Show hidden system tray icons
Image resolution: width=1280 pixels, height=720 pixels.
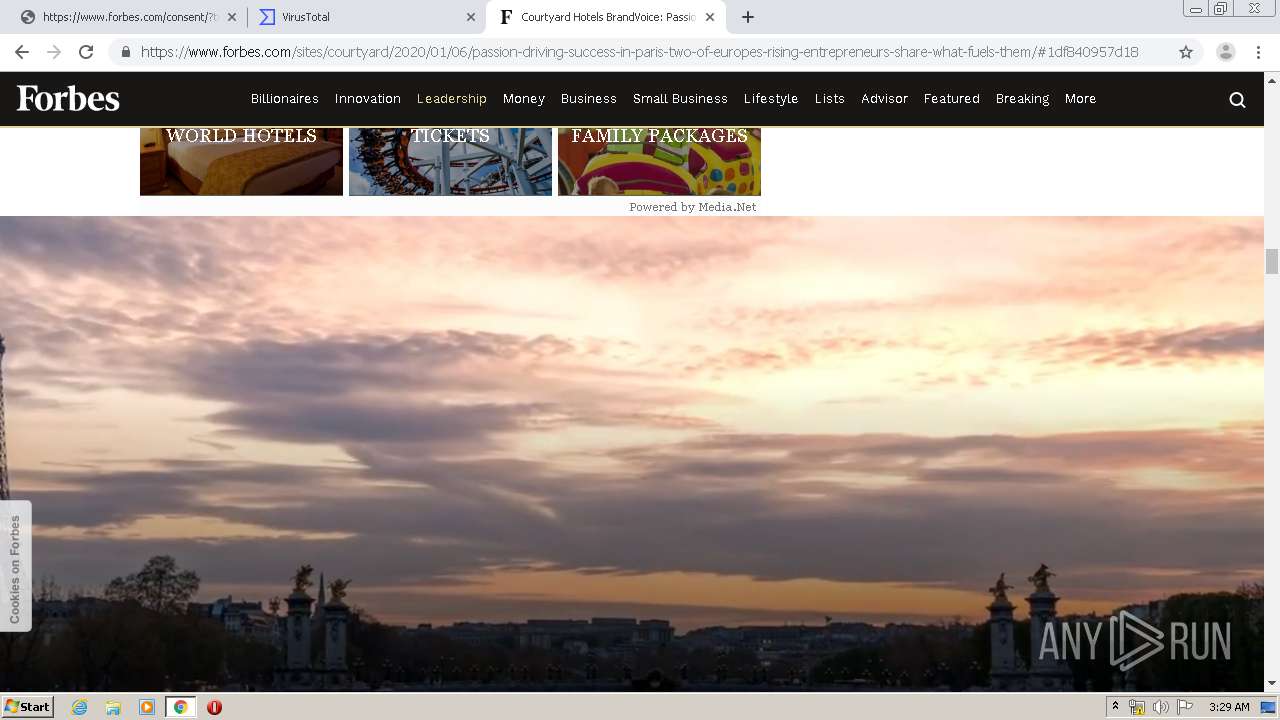pos(1115,707)
